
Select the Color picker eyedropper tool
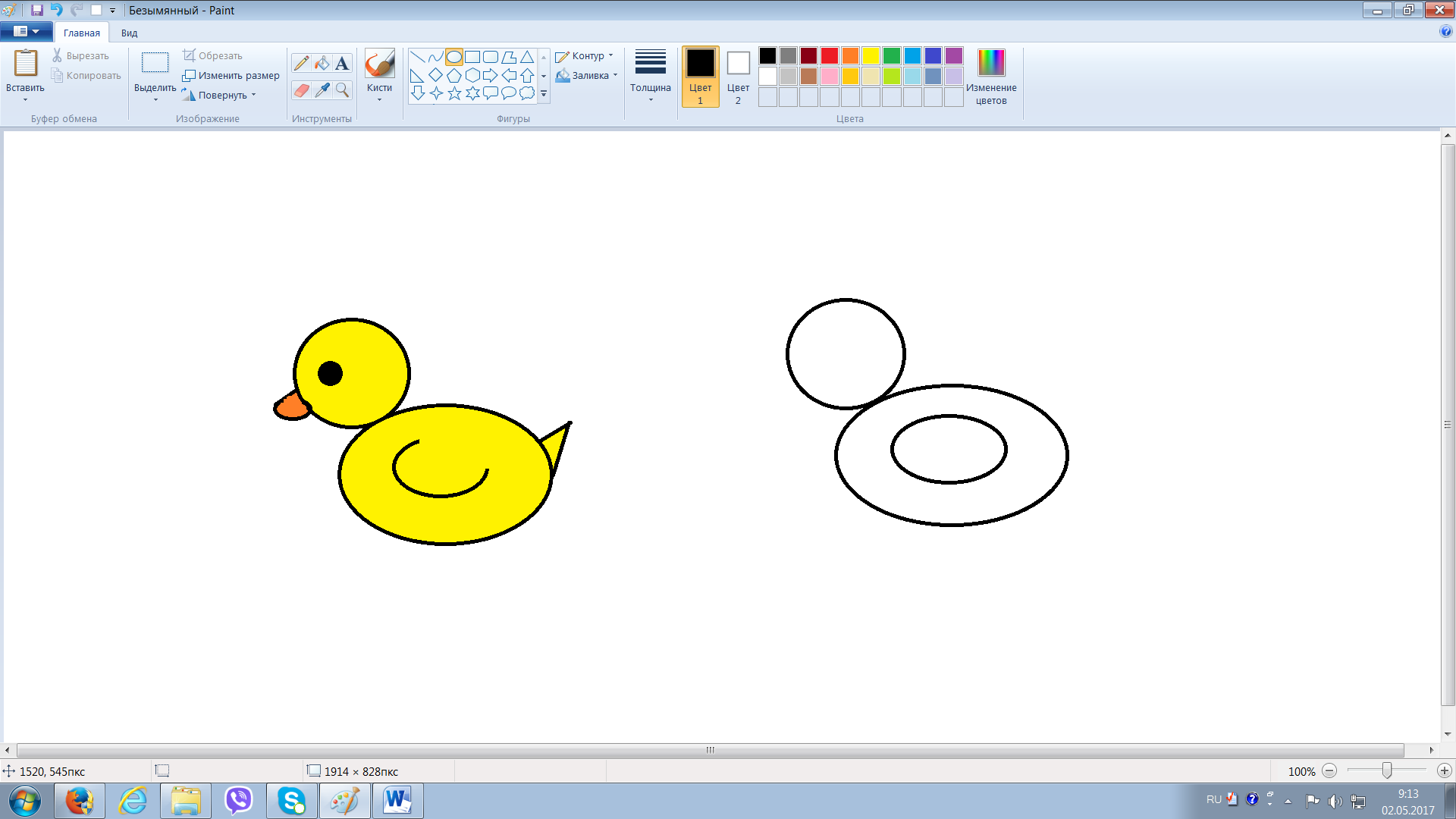(x=322, y=90)
